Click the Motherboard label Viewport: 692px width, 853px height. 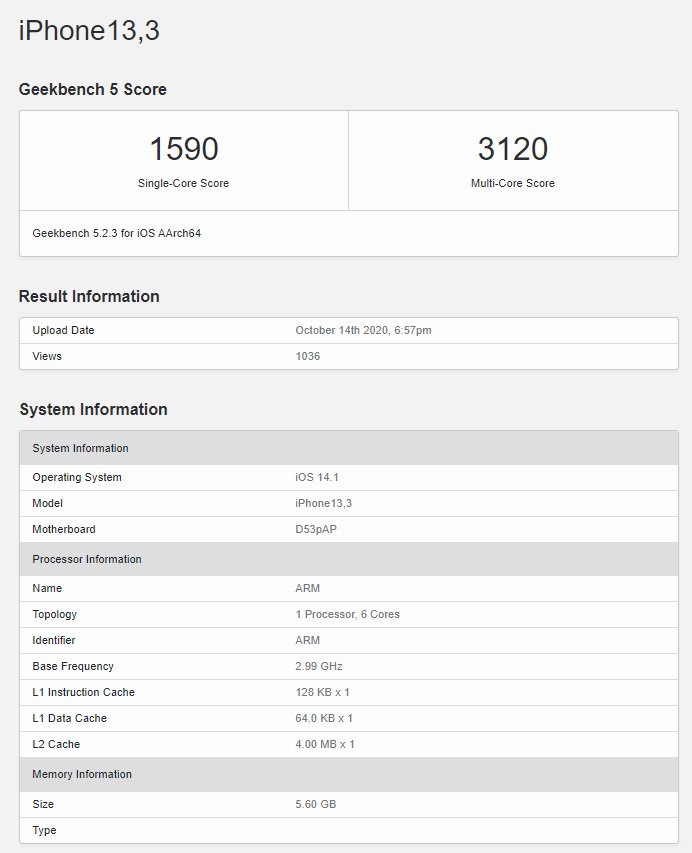[x=64, y=529]
